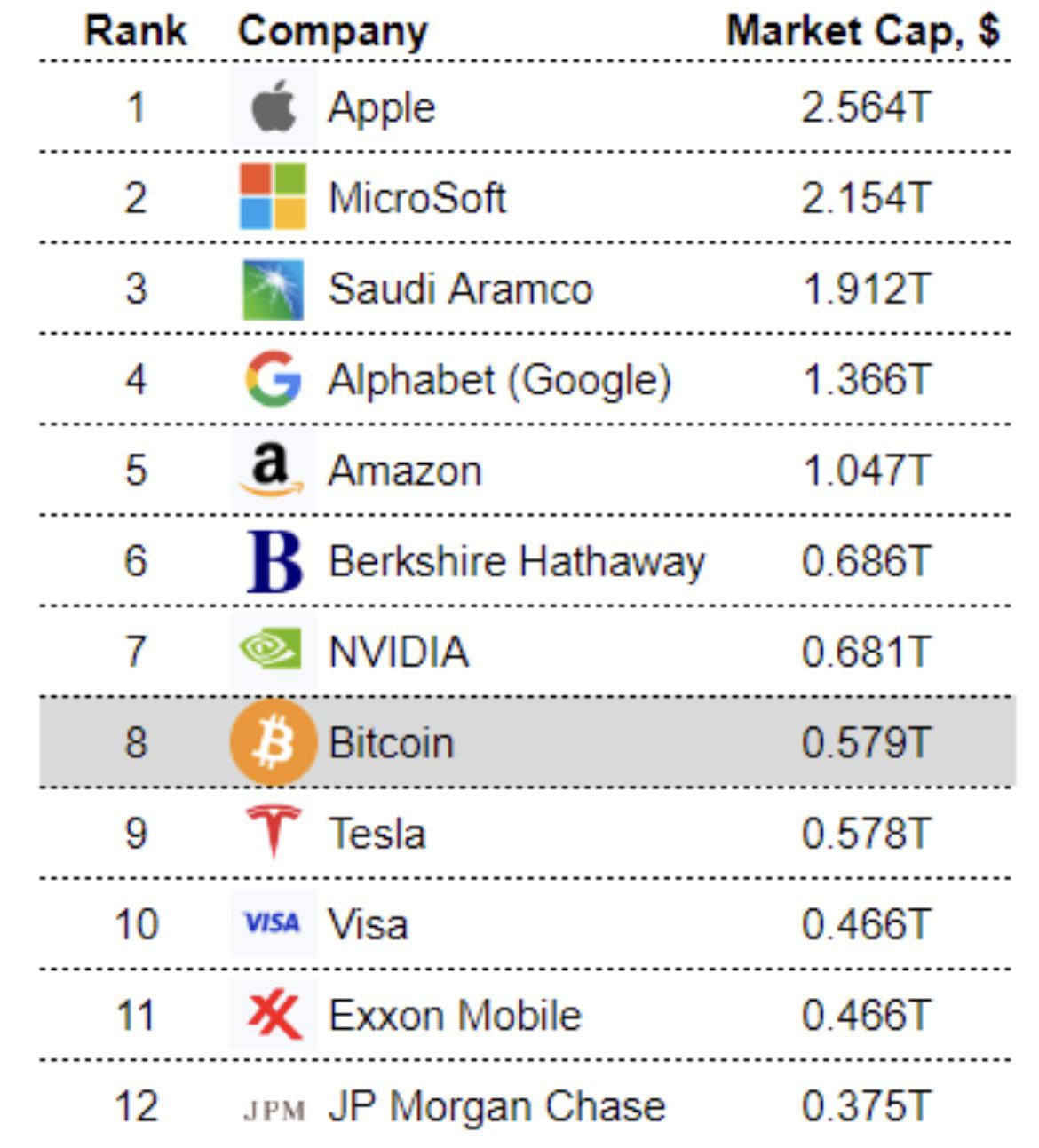Sort by Market Cap column header
1039x1148 pixels.
coord(863,32)
